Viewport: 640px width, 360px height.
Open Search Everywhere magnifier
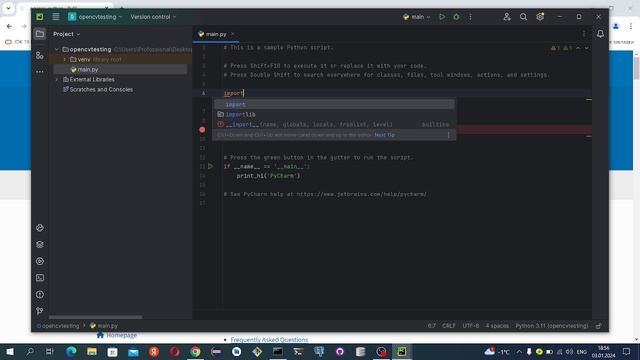click(523, 17)
